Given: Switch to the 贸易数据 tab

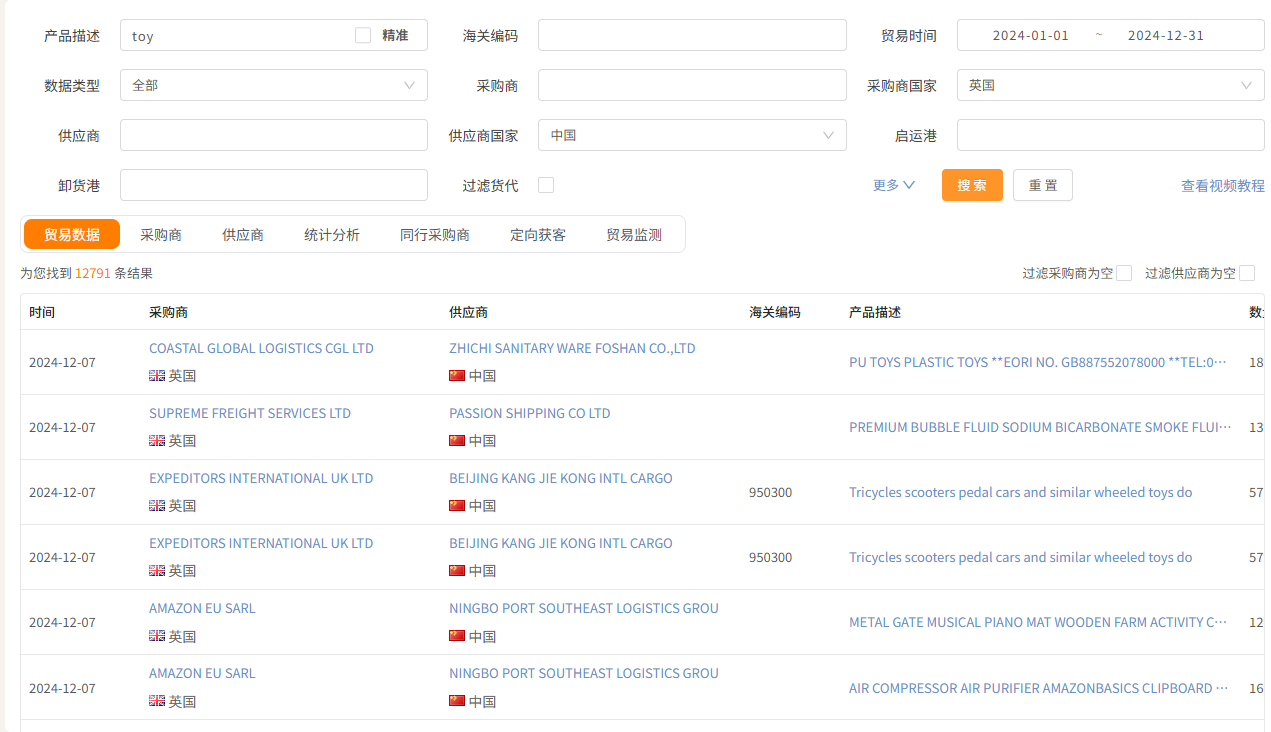Looking at the screenshot, I should point(72,234).
